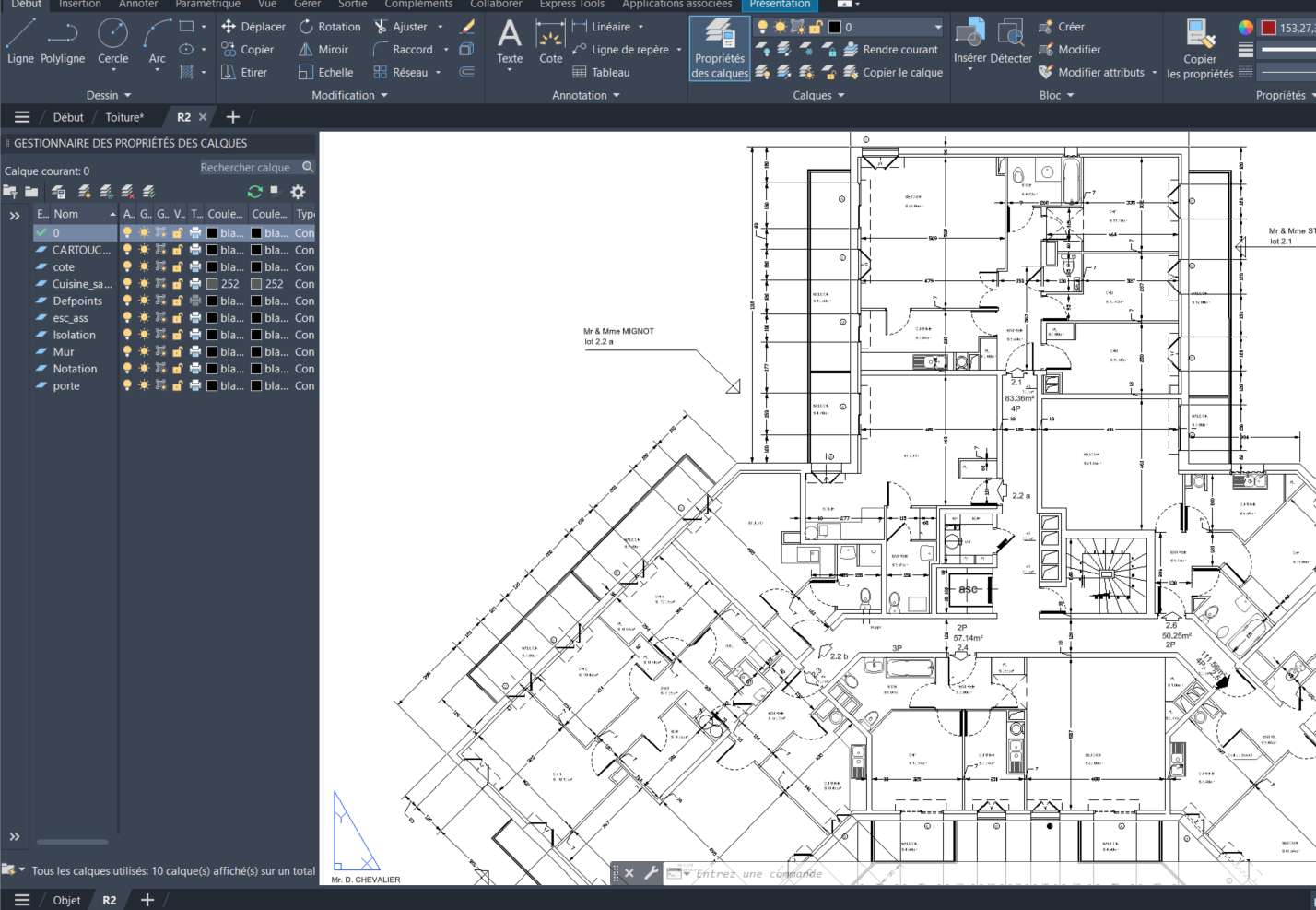Open the current layer dropdown in Calques panel
The height and width of the screenshot is (910, 1316).
point(936,26)
